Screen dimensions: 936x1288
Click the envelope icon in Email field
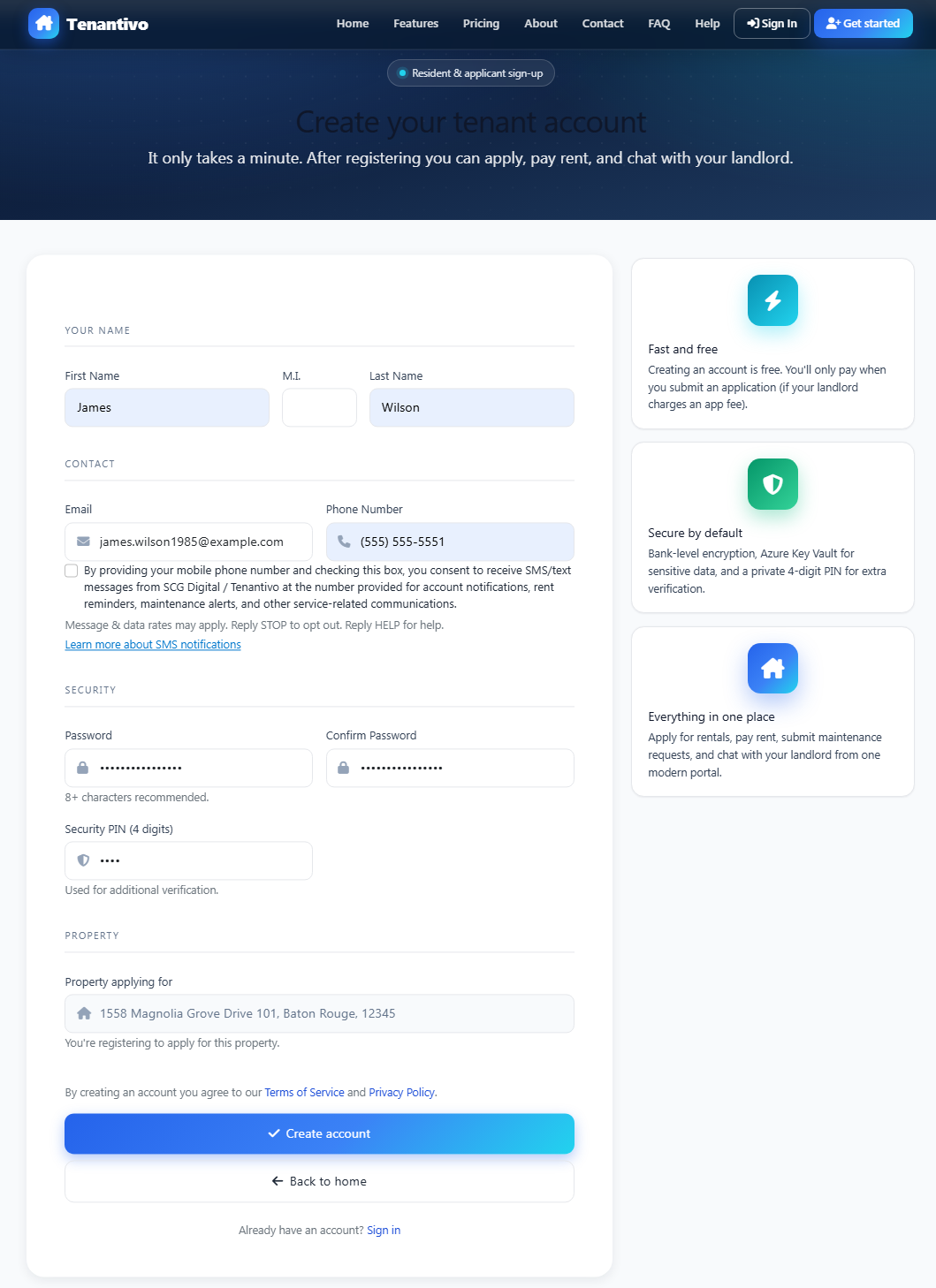pos(83,542)
